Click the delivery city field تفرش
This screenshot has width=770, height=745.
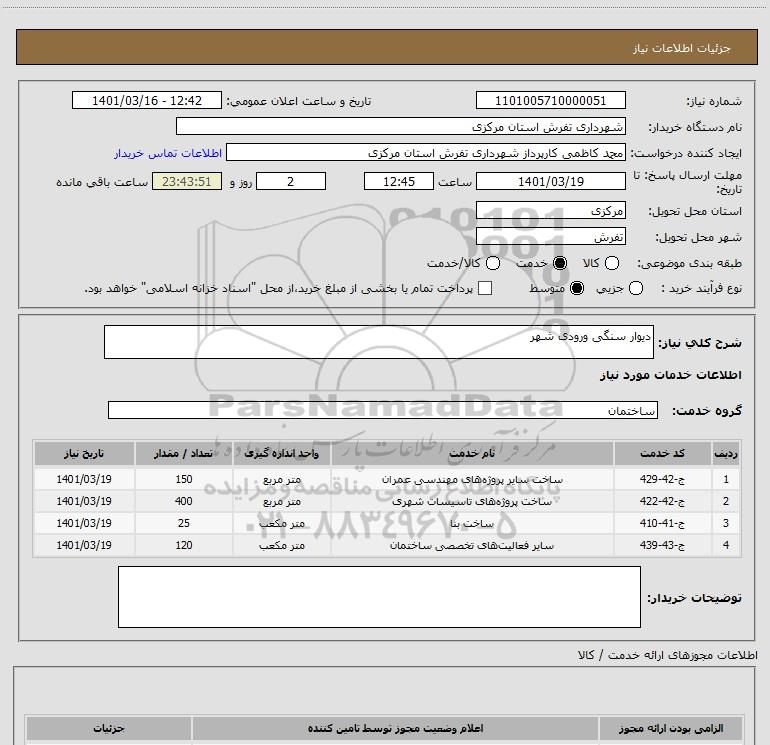[x=550, y=237]
